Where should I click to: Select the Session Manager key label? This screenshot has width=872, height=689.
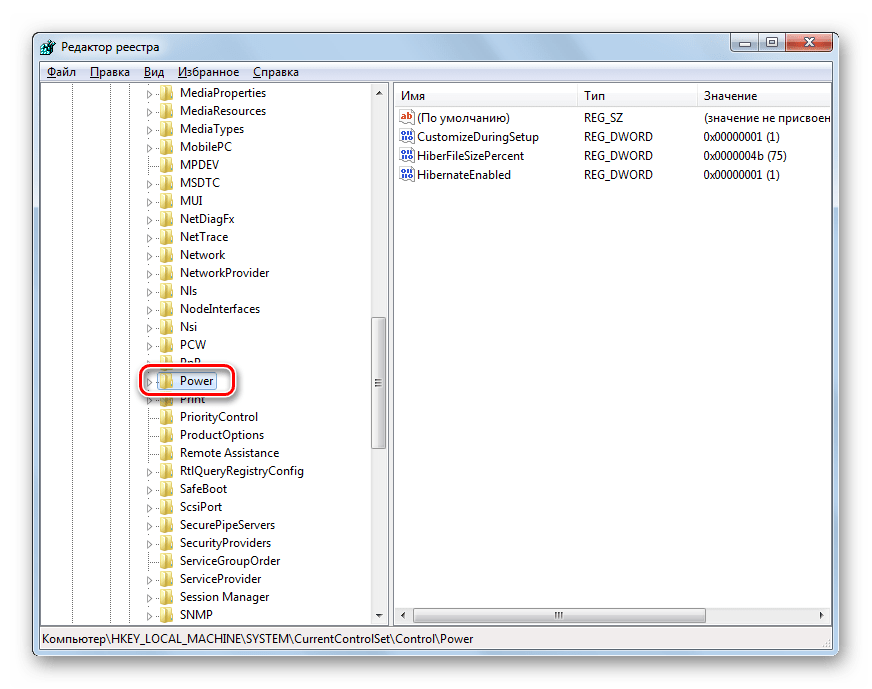225,597
